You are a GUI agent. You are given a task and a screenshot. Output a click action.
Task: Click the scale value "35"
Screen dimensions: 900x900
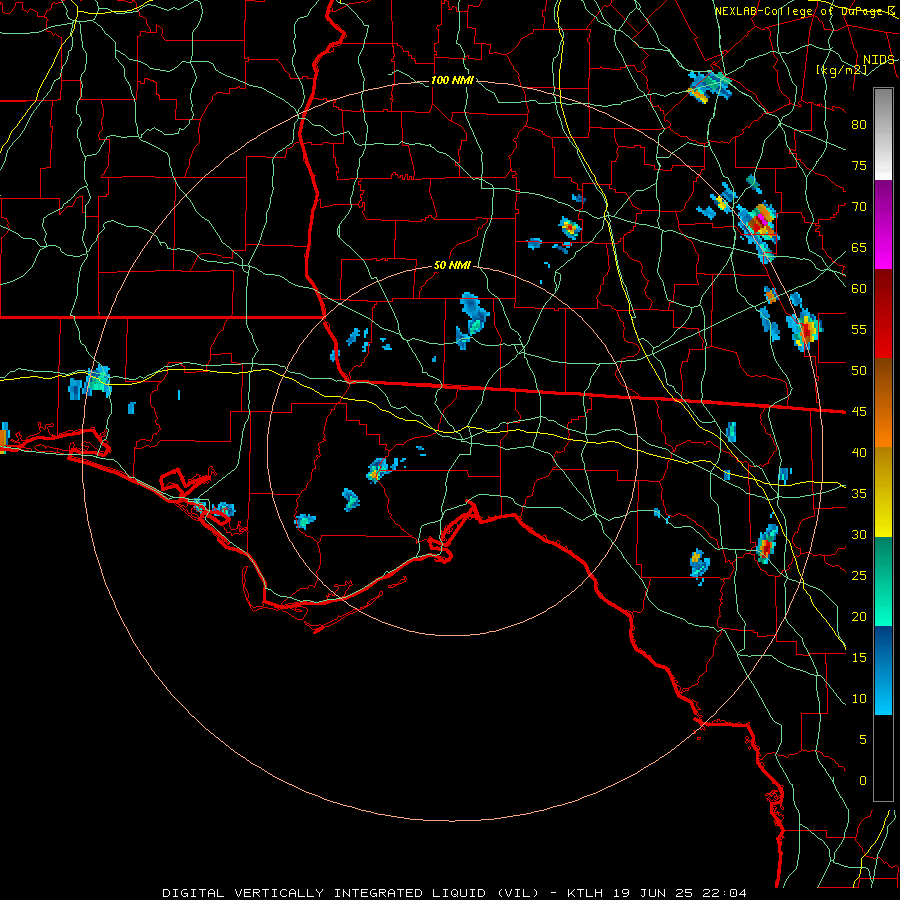859,494
